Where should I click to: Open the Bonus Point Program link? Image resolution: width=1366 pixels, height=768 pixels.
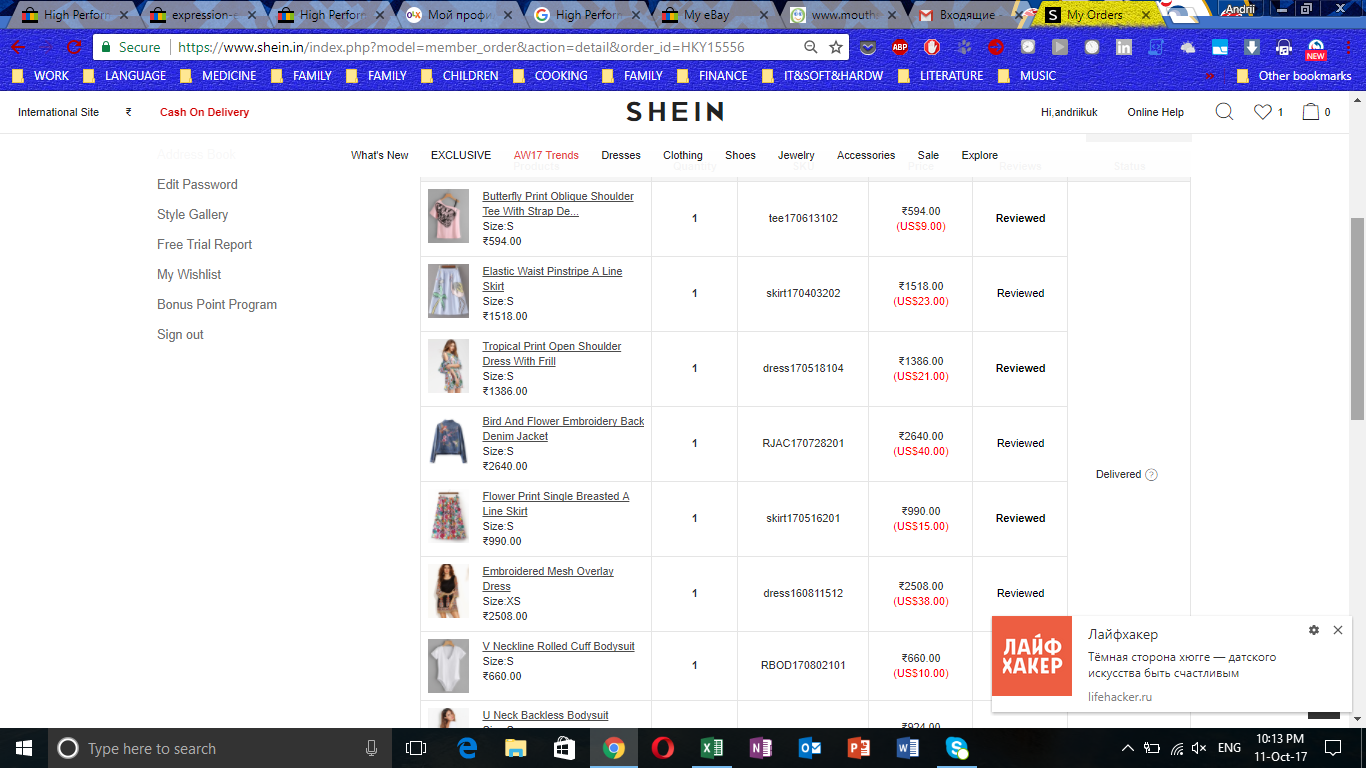[217, 305]
